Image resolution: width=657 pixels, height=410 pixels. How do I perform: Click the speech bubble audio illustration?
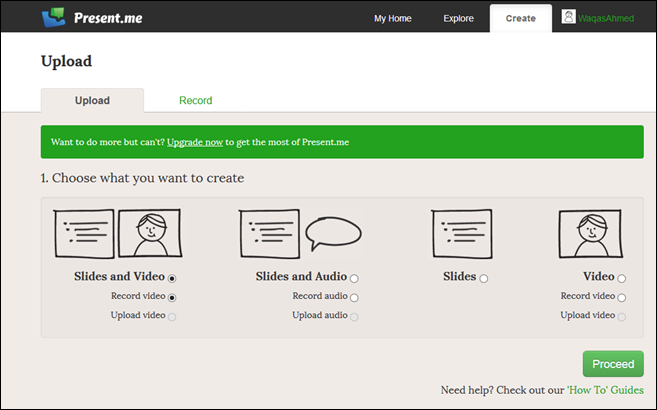point(333,233)
